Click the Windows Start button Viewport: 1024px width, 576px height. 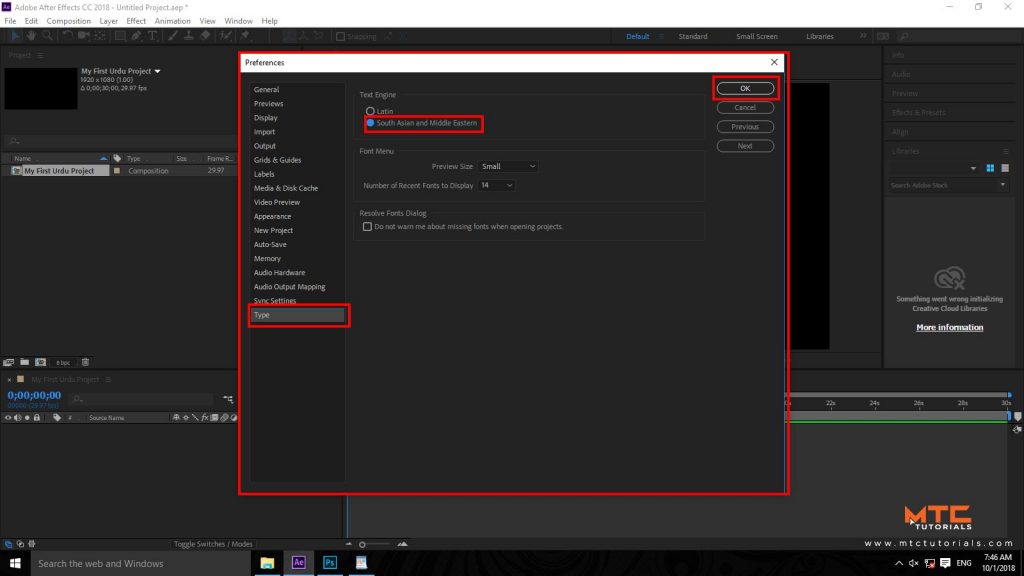coord(14,563)
